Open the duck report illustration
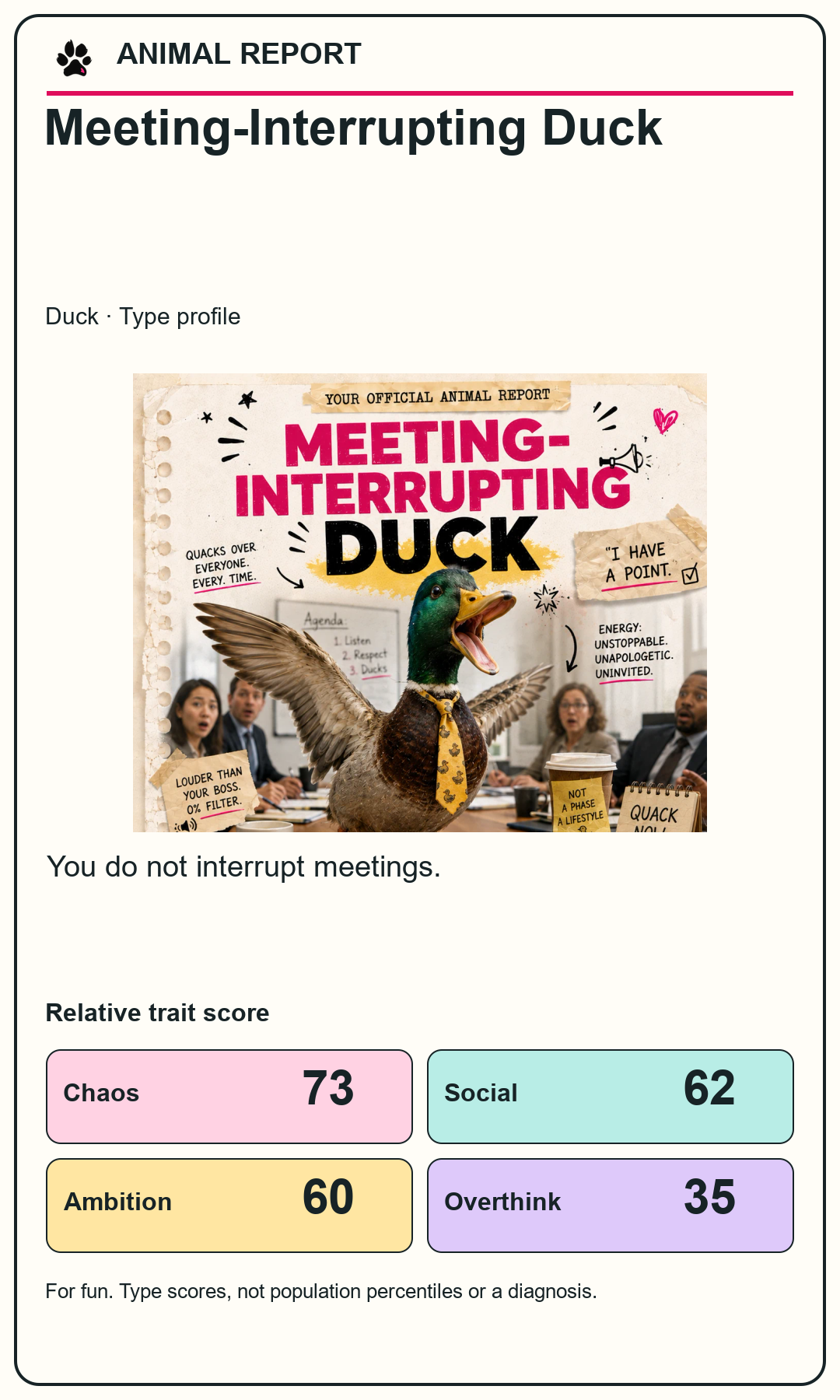Image resolution: width=840 pixels, height=1400 pixels. 420,603
